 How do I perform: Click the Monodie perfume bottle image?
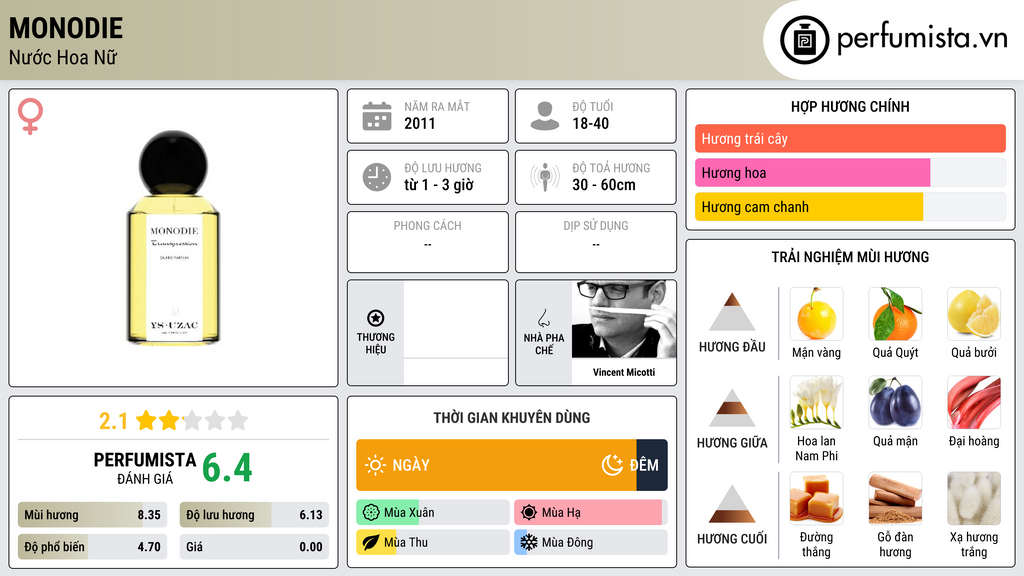(173, 237)
